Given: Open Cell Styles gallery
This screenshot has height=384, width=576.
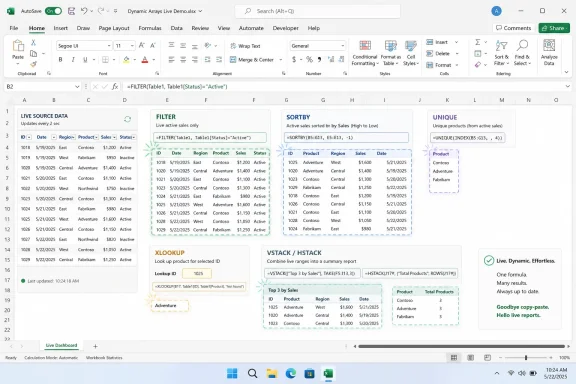Looking at the screenshot, I should (x=411, y=53).
